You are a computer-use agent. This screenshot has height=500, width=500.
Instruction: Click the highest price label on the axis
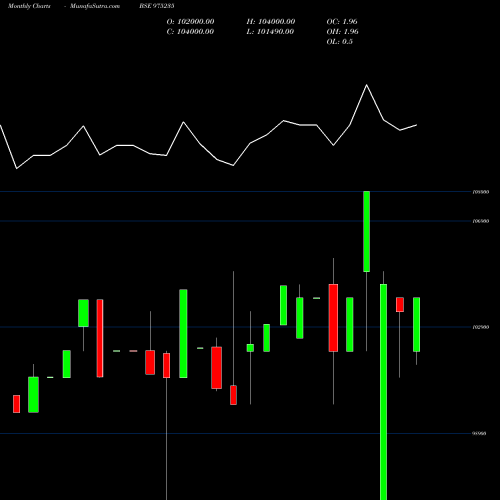pyautogui.click(x=481, y=192)
